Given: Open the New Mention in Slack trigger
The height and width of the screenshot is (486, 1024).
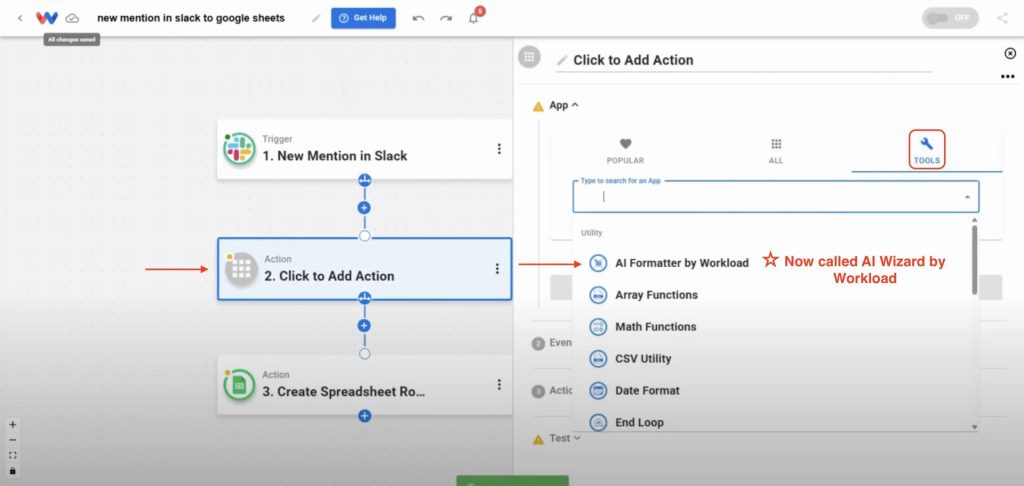Looking at the screenshot, I should [364, 149].
